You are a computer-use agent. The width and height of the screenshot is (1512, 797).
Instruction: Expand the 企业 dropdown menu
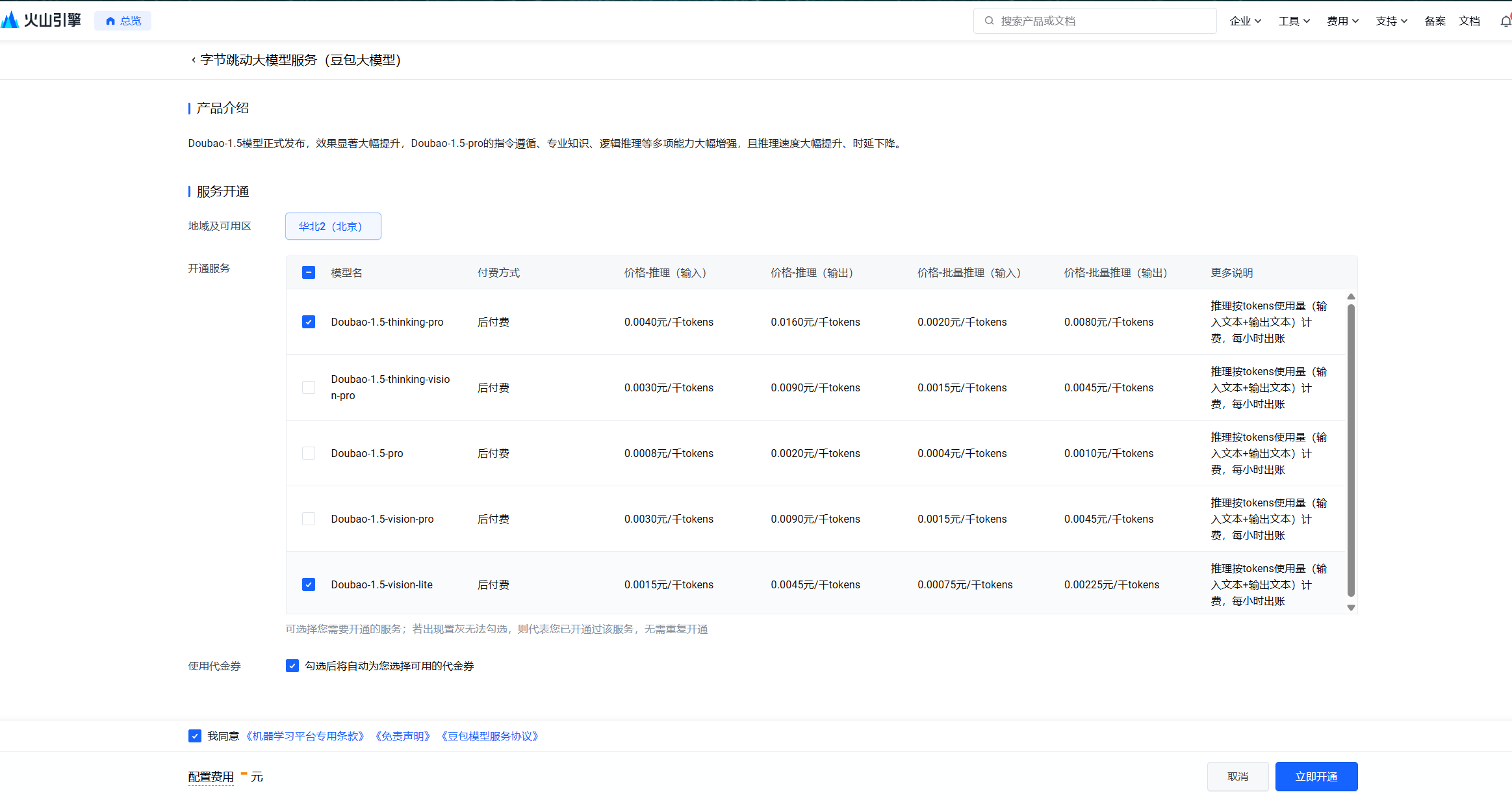click(x=1245, y=21)
